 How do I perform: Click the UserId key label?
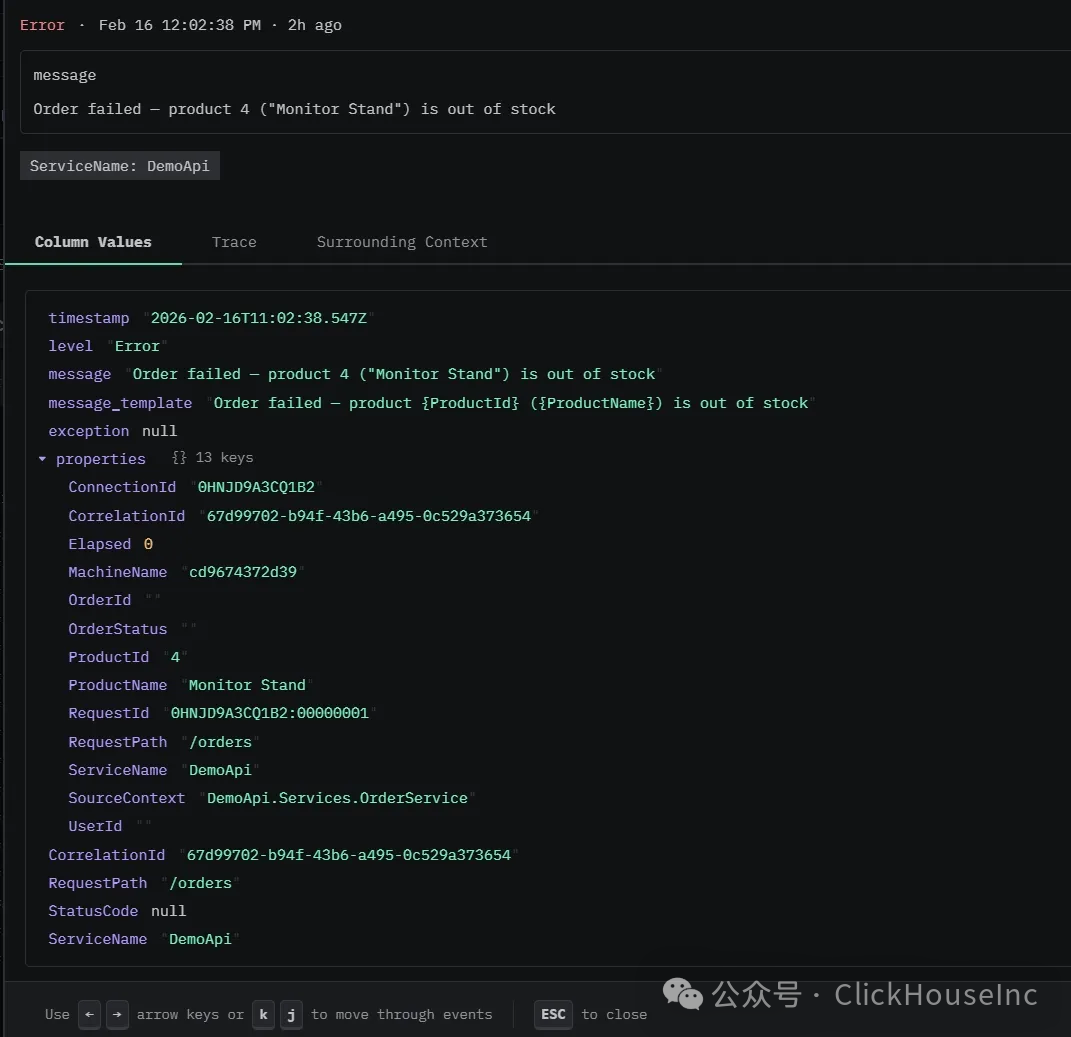[95, 827]
